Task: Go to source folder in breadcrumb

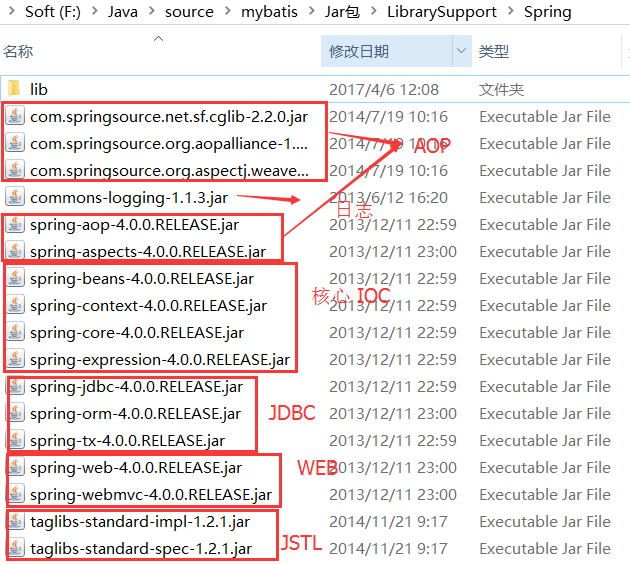Action: pos(189,12)
